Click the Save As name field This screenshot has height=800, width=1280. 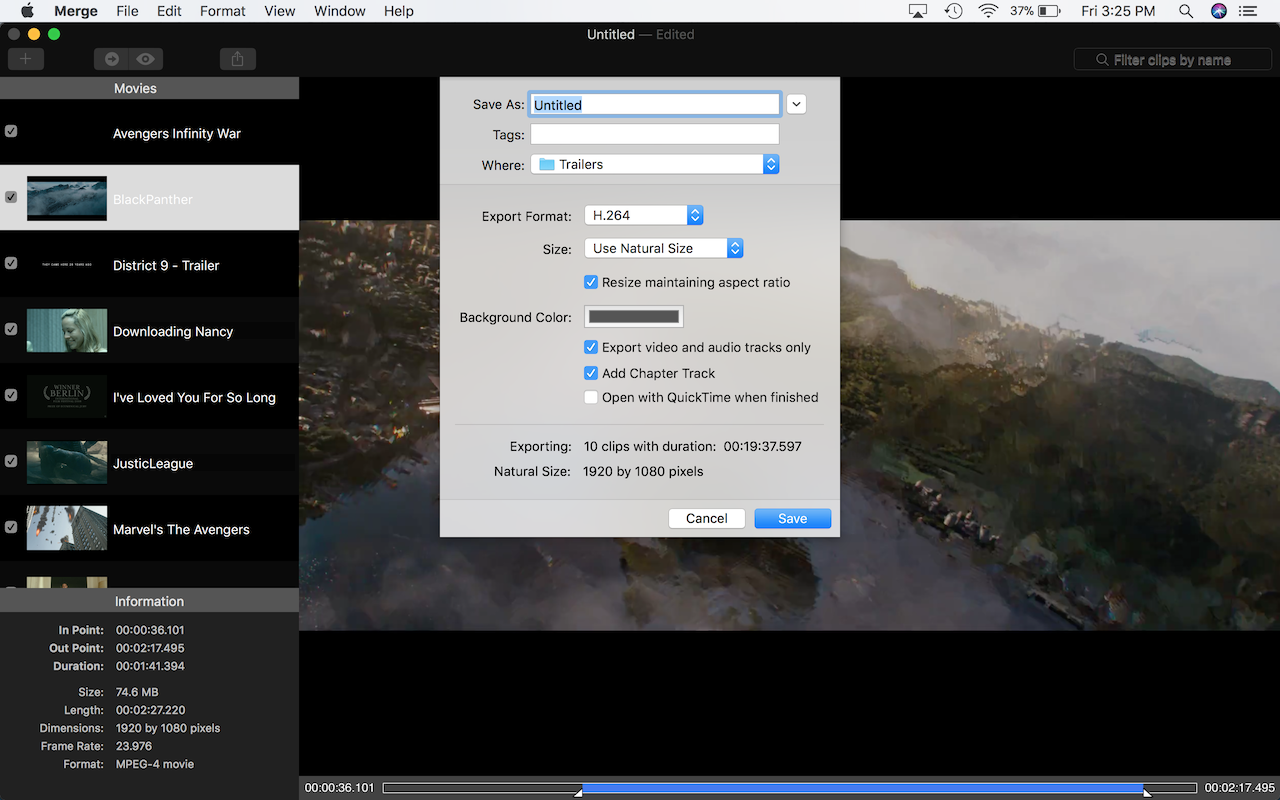(x=655, y=104)
